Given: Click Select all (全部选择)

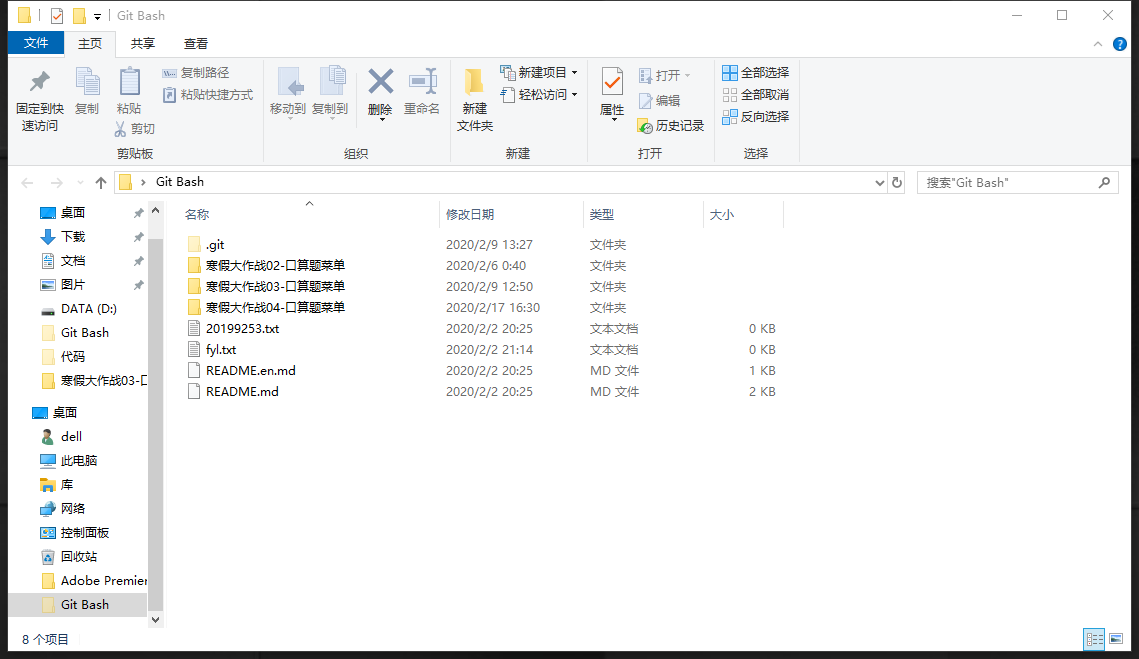Looking at the screenshot, I should click(x=755, y=73).
